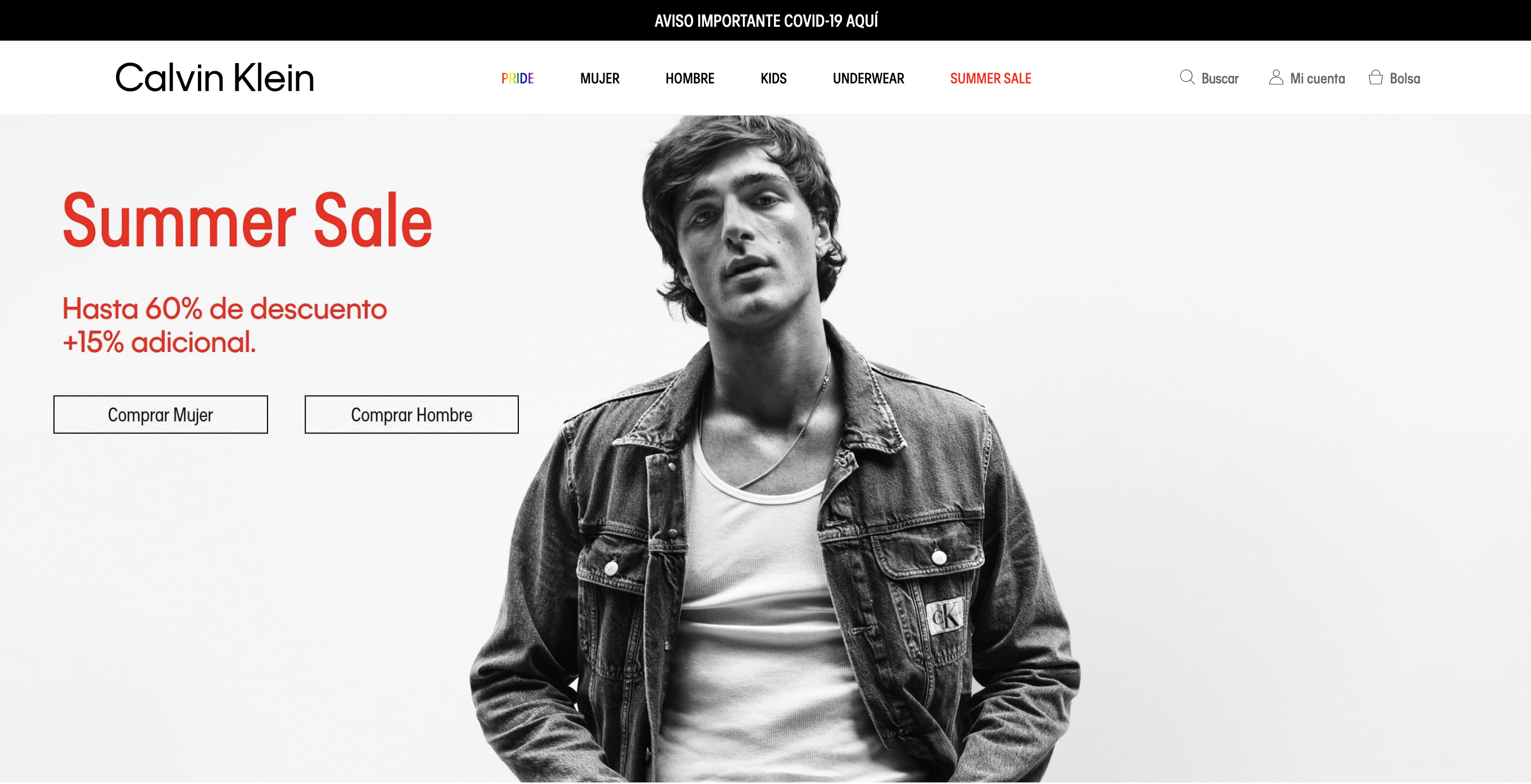Select the MUJER navigation item

pyautogui.click(x=600, y=79)
